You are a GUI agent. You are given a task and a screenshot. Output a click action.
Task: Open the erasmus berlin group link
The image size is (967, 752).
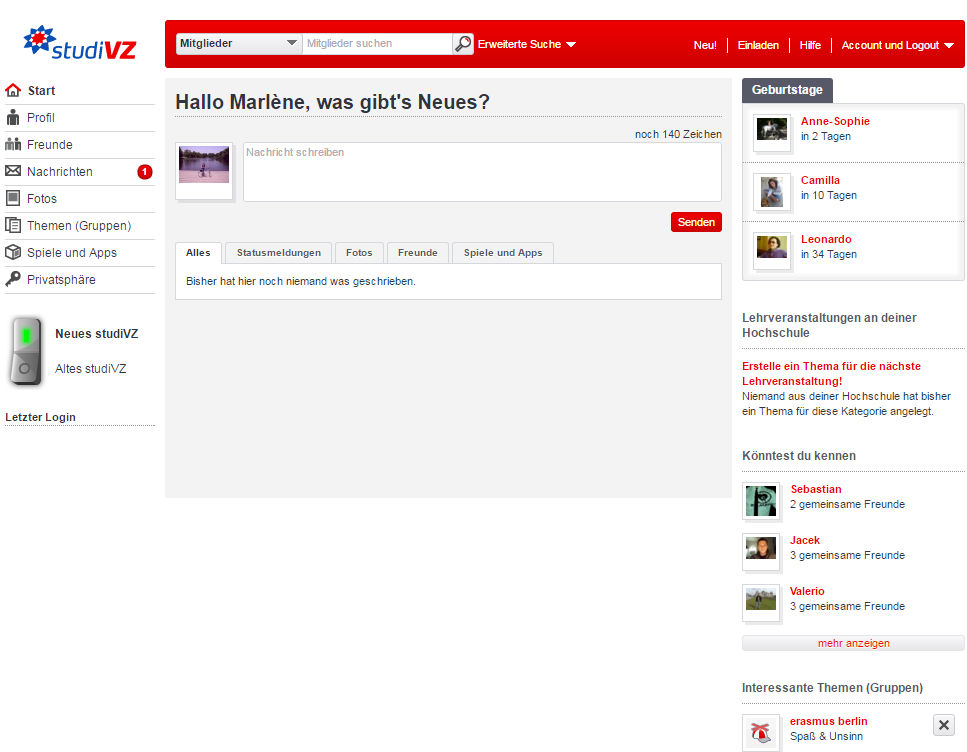coord(828,721)
